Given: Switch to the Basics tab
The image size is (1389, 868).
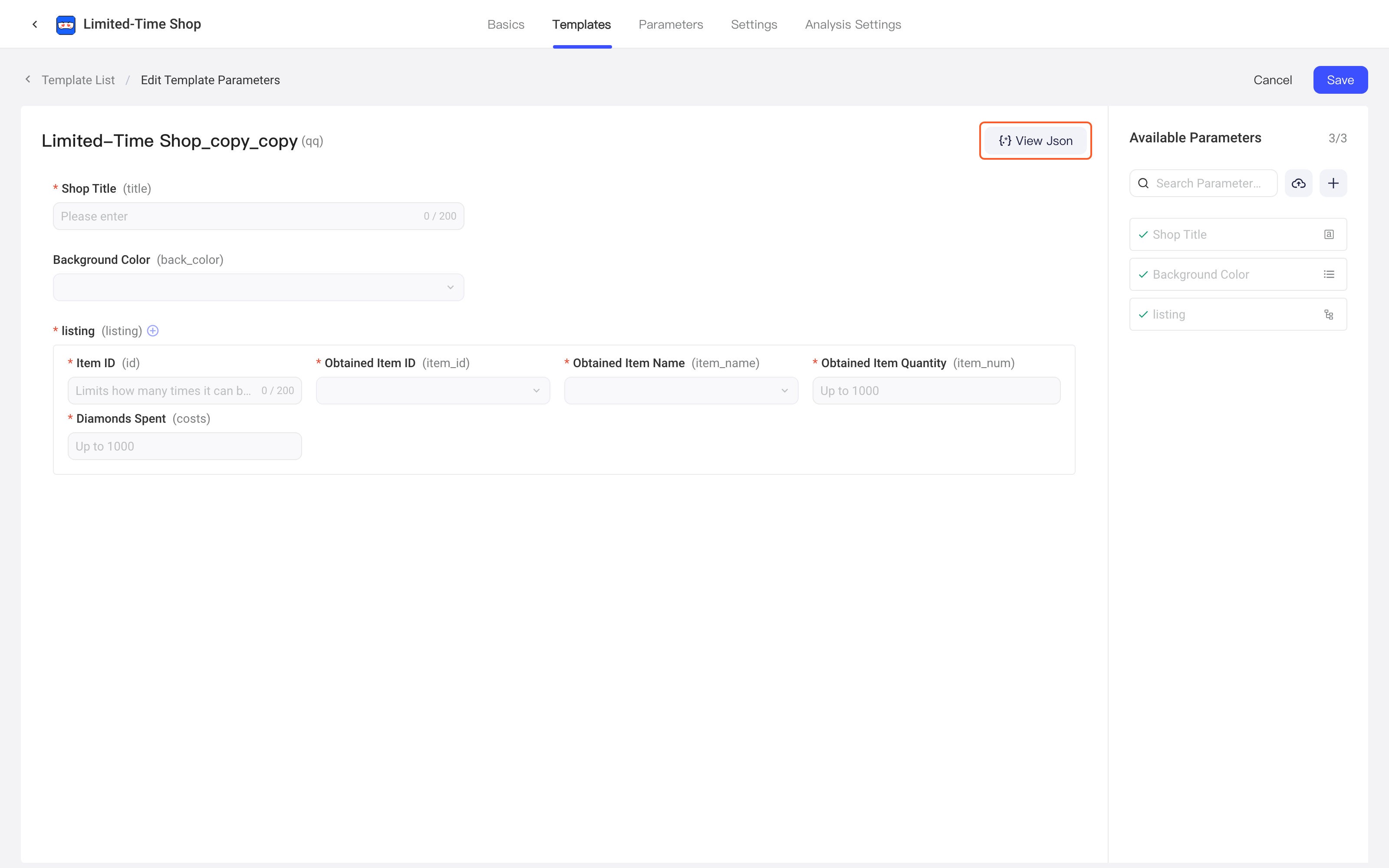Looking at the screenshot, I should [x=506, y=25].
